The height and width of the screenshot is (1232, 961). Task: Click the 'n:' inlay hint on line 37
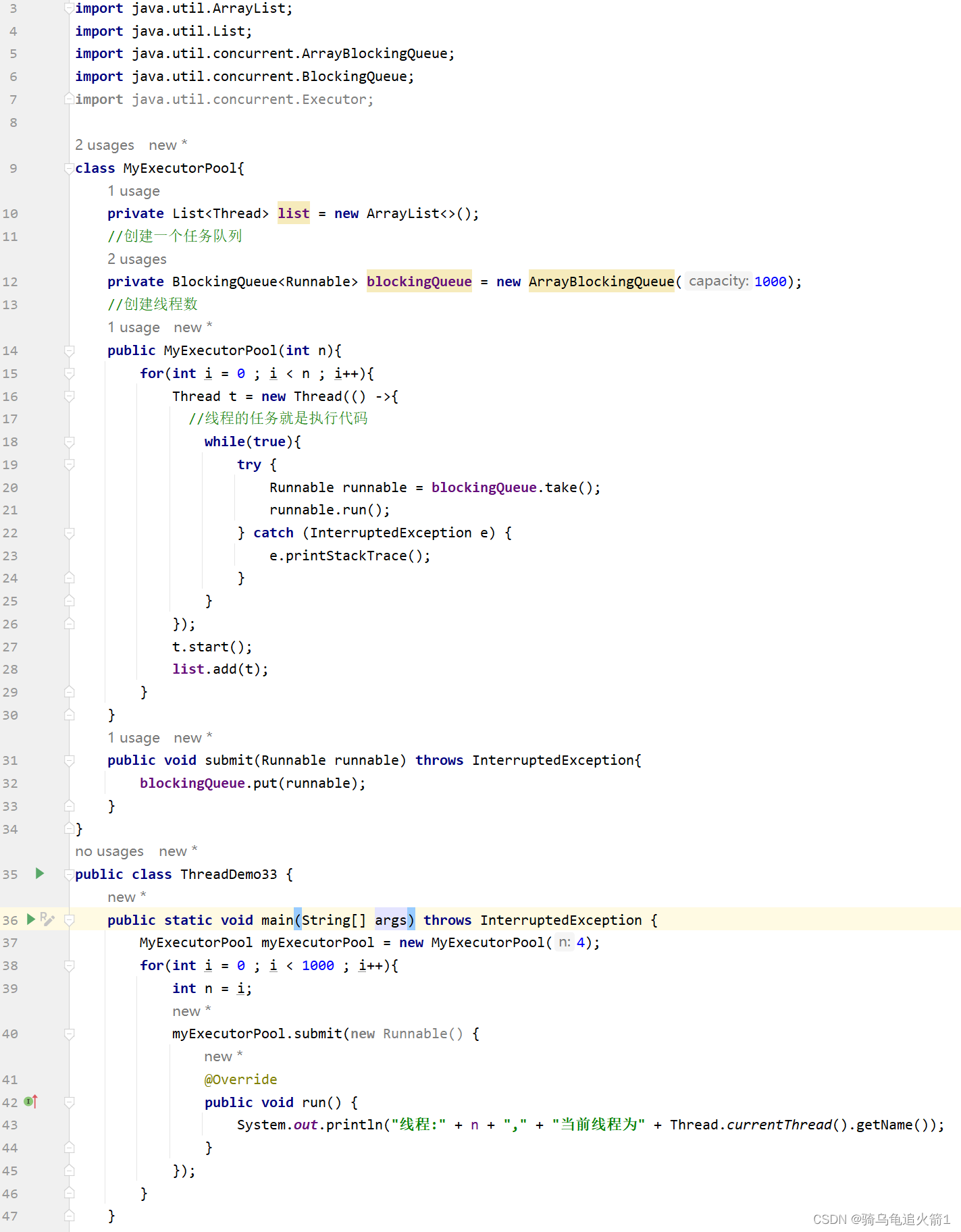coord(565,942)
